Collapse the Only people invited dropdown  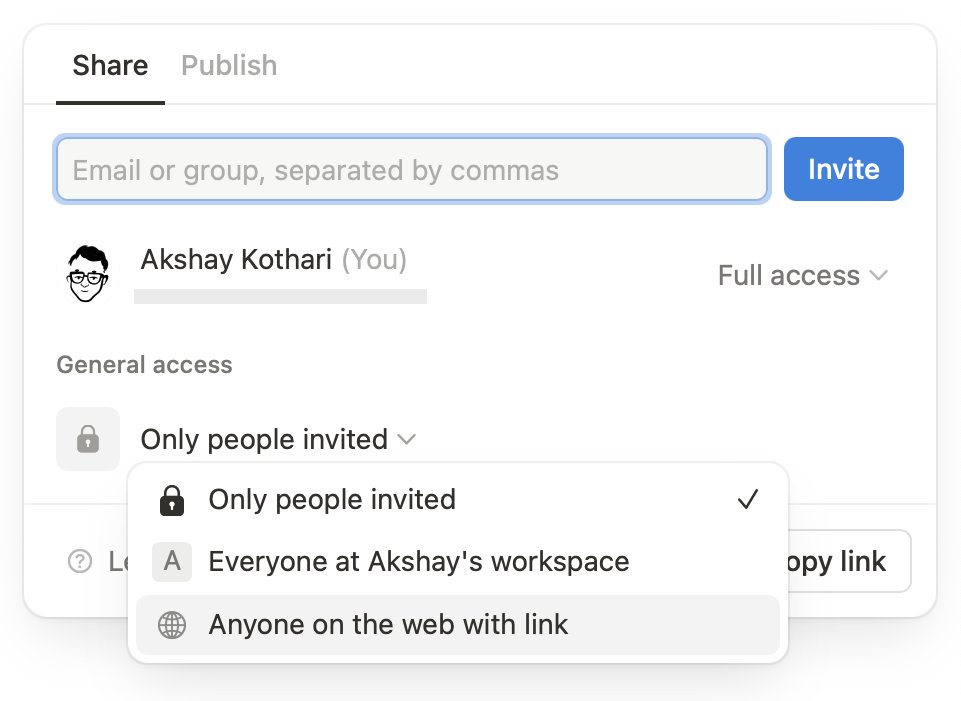pyautogui.click(x=279, y=439)
